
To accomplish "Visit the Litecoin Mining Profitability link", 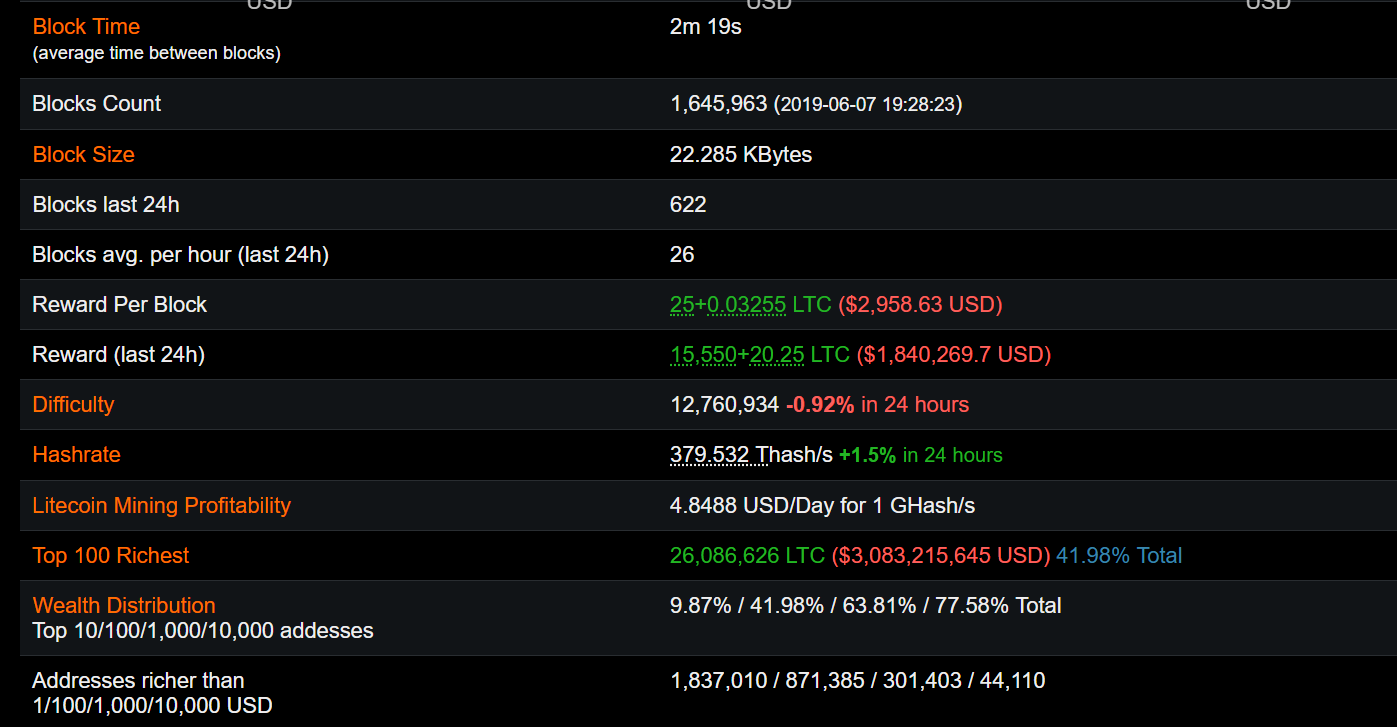I will pos(161,505).
